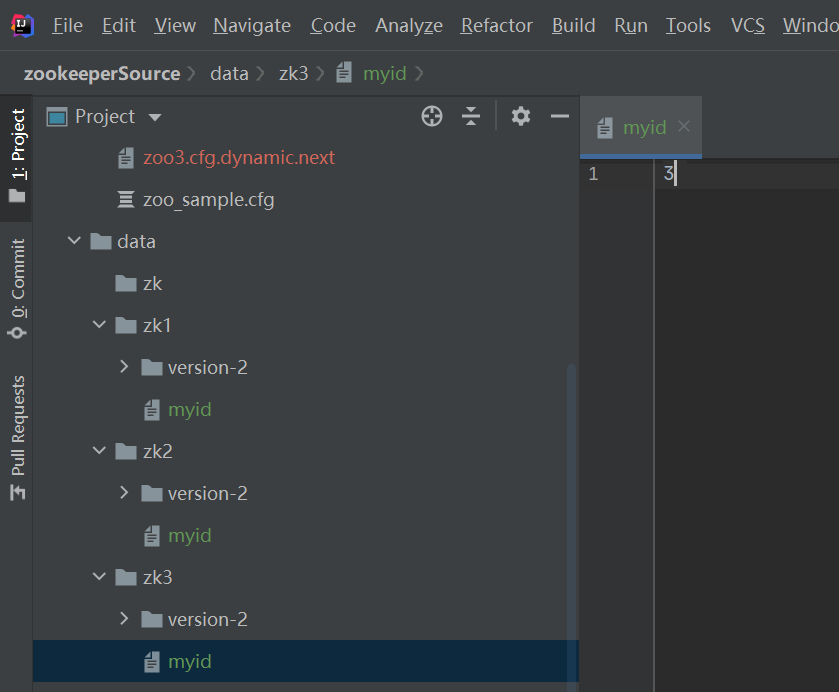839x692 pixels.
Task: Toggle the Pull Requests tool window
Action: pos(17,438)
